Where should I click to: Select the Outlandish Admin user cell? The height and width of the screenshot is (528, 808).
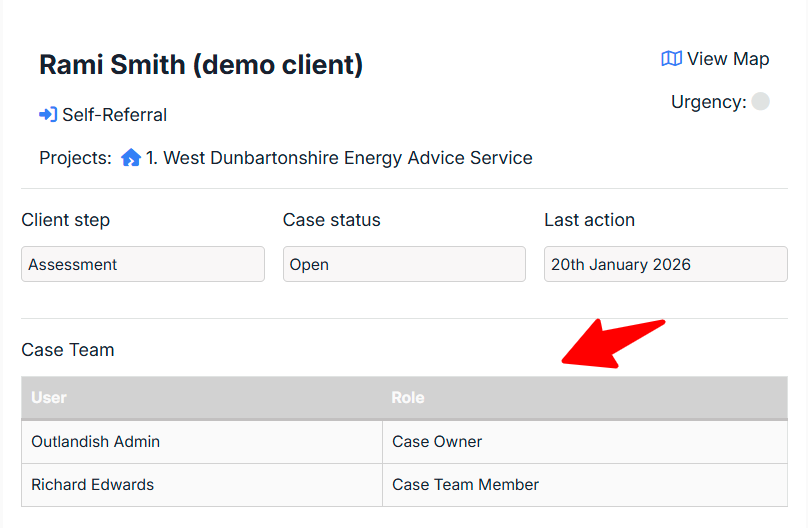96,442
